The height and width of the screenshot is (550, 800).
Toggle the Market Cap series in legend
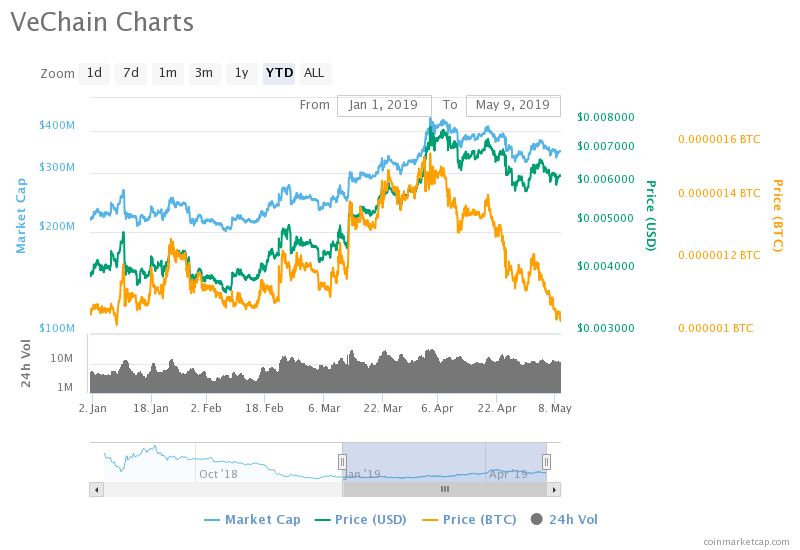[253, 520]
